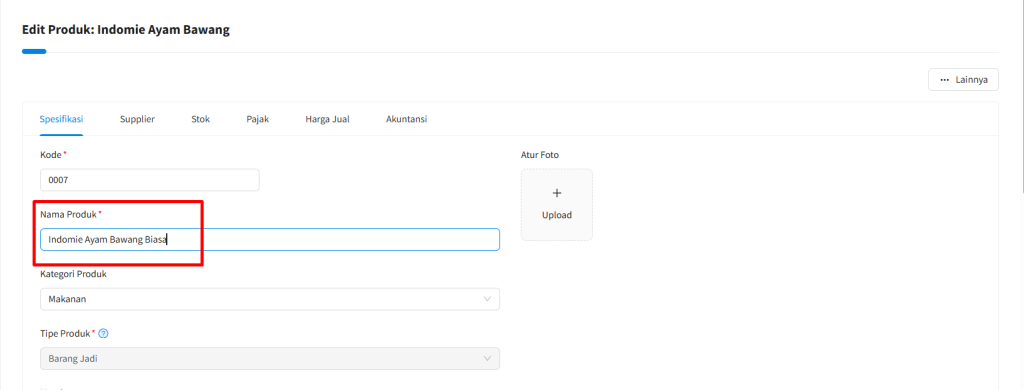Switch to the Spesifikasi tab
This screenshot has height=390, width=1024.
click(61, 120)
